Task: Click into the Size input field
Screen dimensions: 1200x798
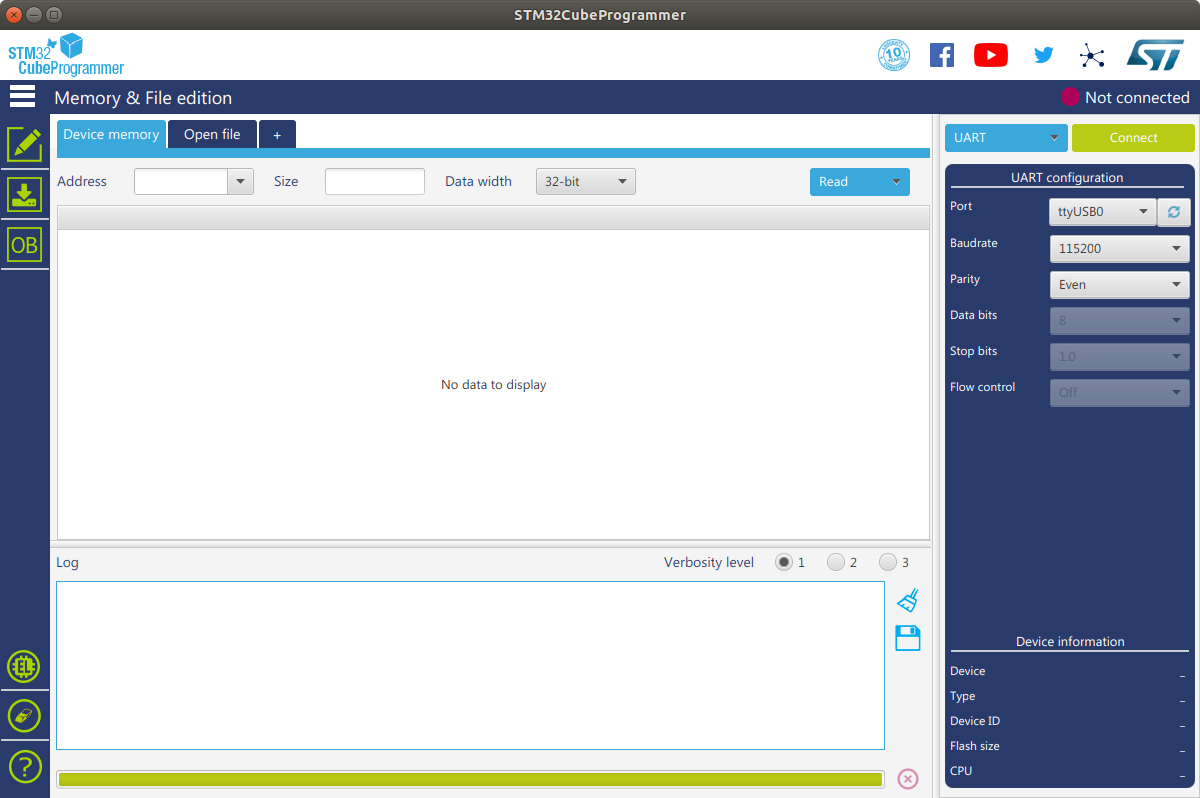Action: coord(375,182)
